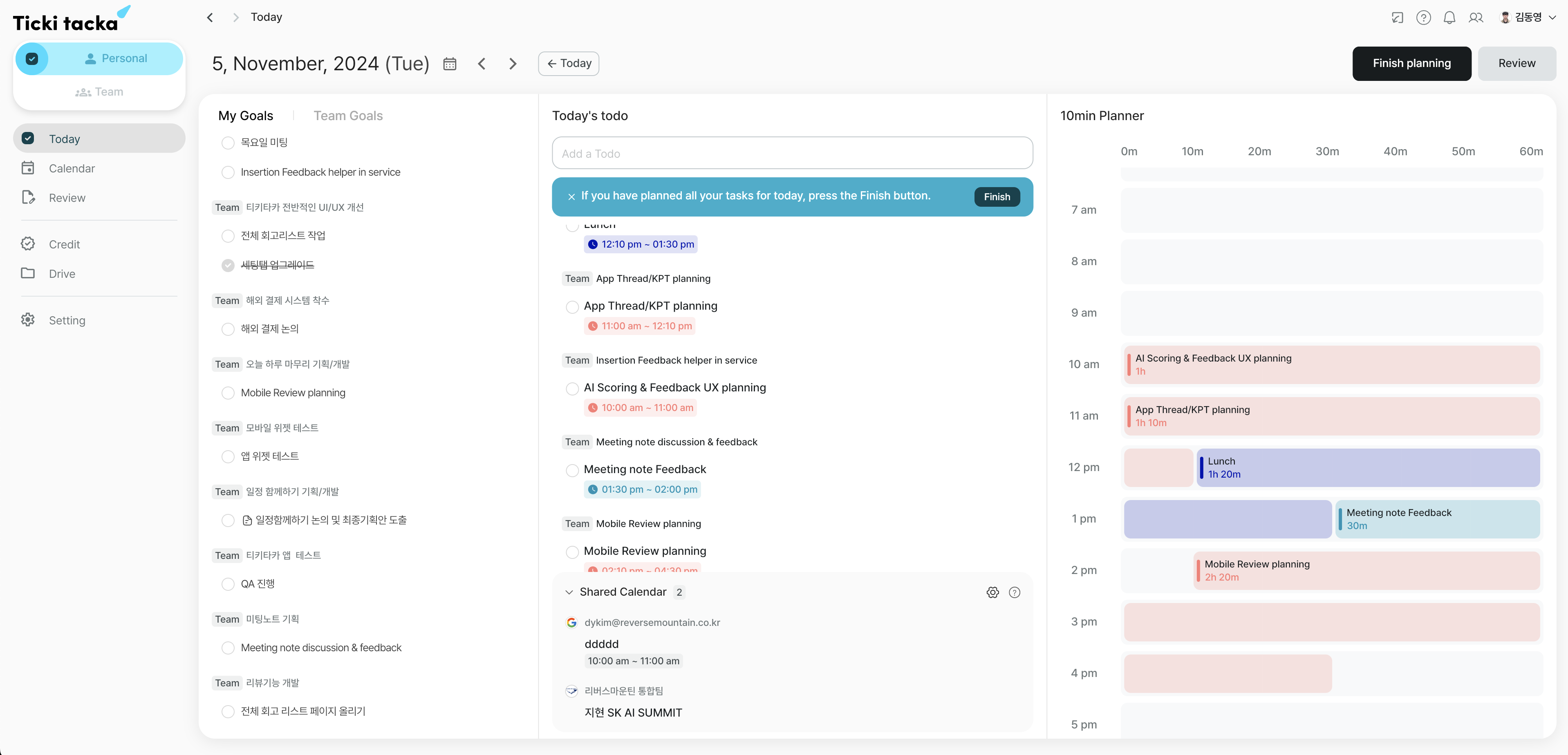
Task: Click the Google account icon for dykim calendar
Action: click(x=571, y=622)
